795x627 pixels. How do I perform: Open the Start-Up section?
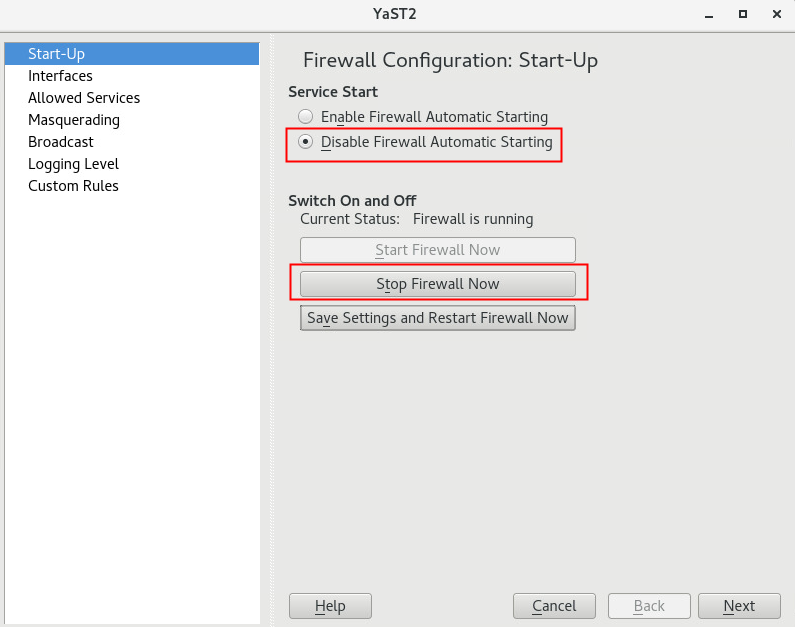coord(56,54)
